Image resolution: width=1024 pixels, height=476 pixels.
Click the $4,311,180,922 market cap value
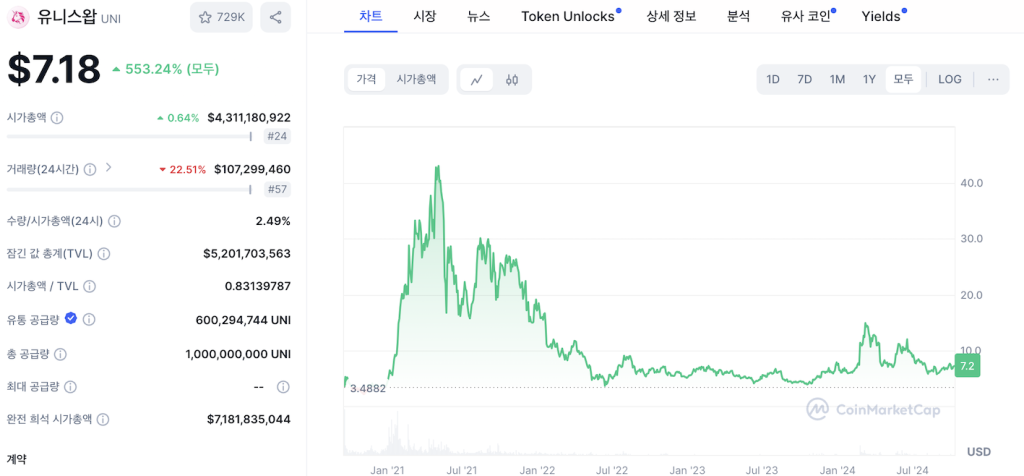click(249, 118)
